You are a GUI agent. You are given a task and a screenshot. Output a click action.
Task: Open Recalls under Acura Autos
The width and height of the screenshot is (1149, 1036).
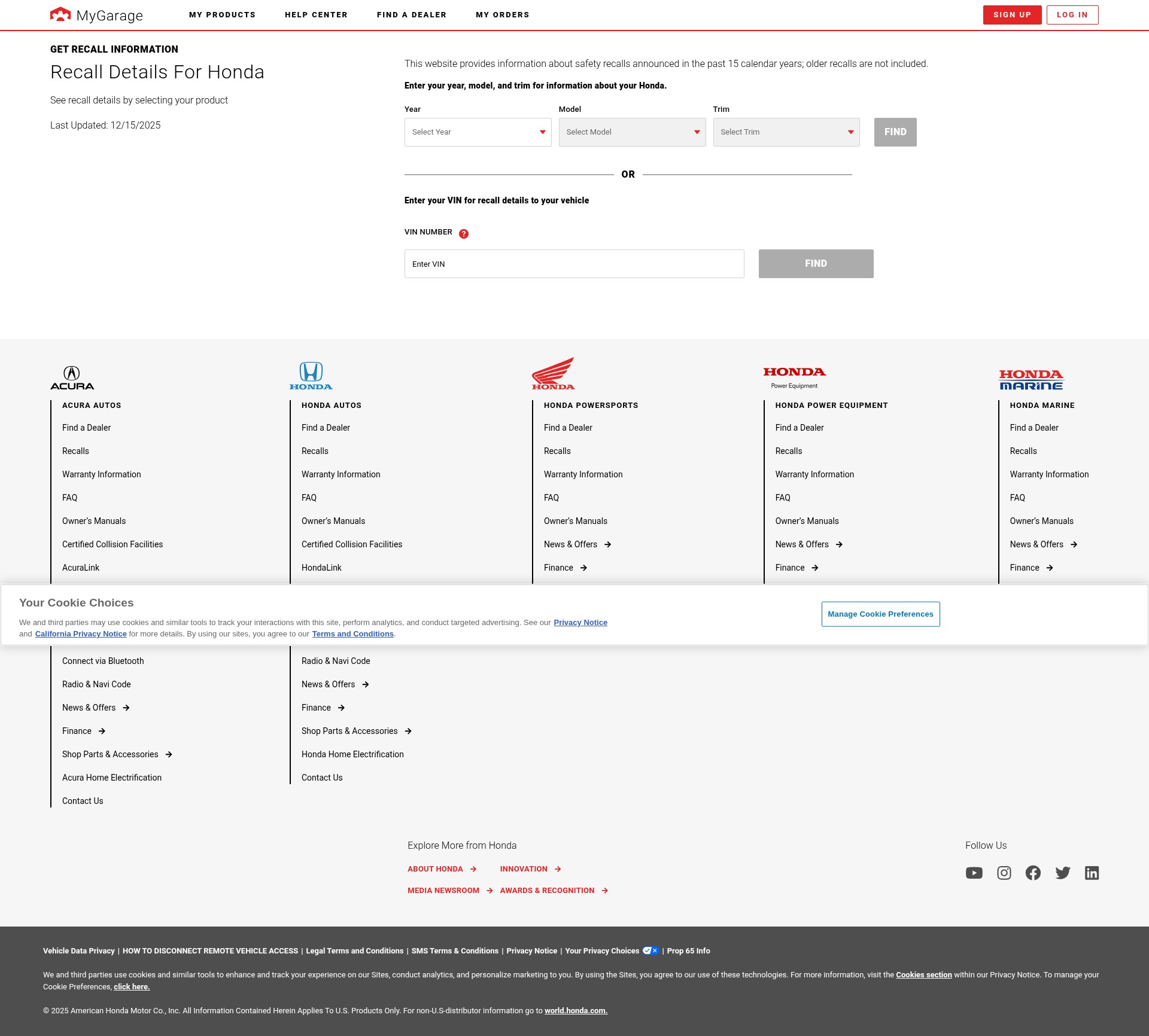click(x=75, y=451)
